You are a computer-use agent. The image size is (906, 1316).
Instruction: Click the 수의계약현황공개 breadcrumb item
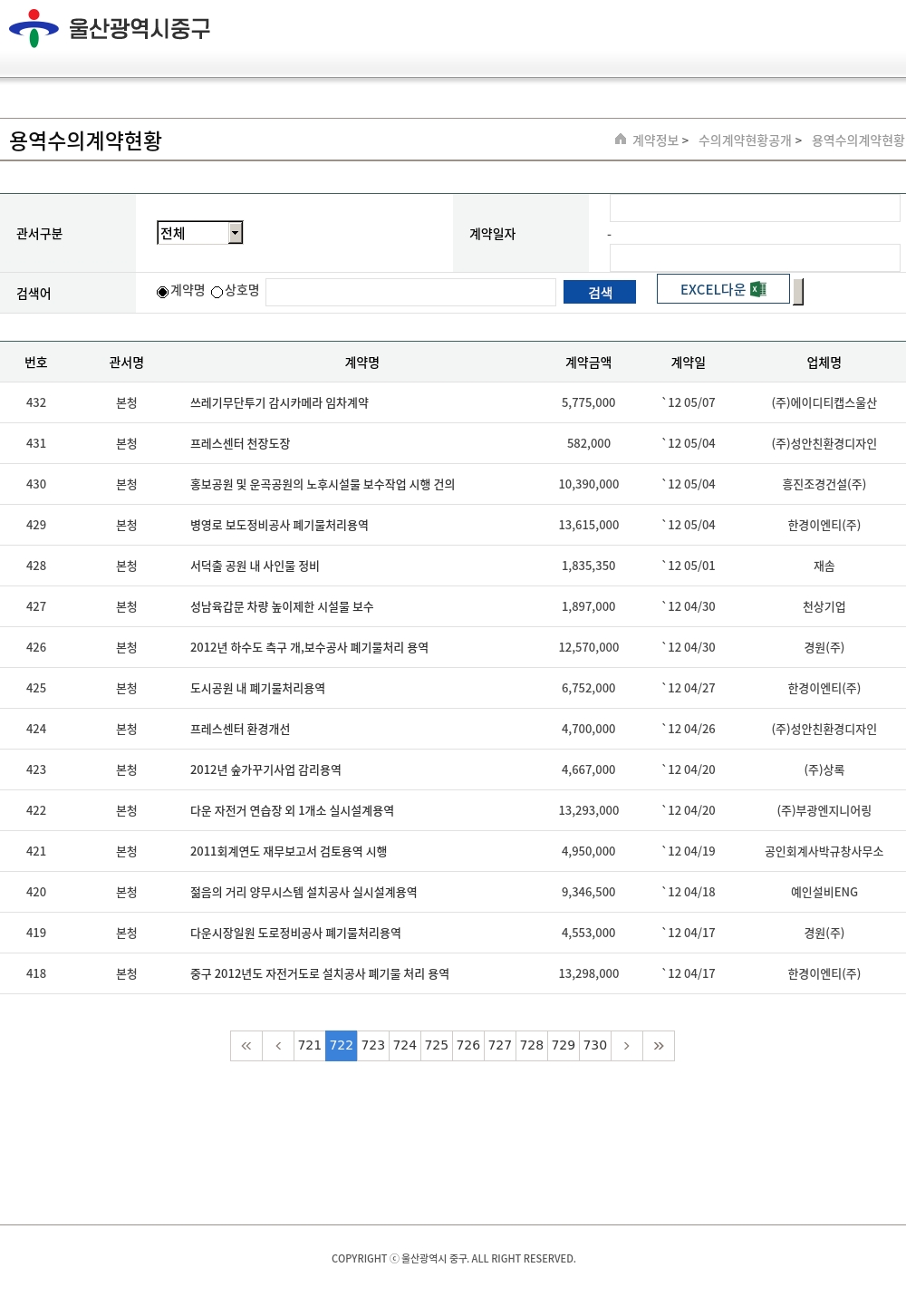(745, 140)
